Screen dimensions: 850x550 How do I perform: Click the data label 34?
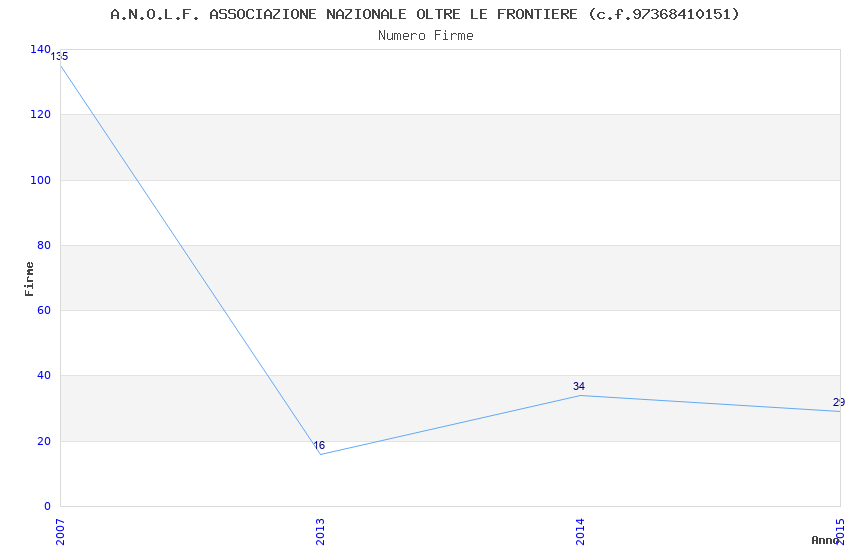pos(579,386)
